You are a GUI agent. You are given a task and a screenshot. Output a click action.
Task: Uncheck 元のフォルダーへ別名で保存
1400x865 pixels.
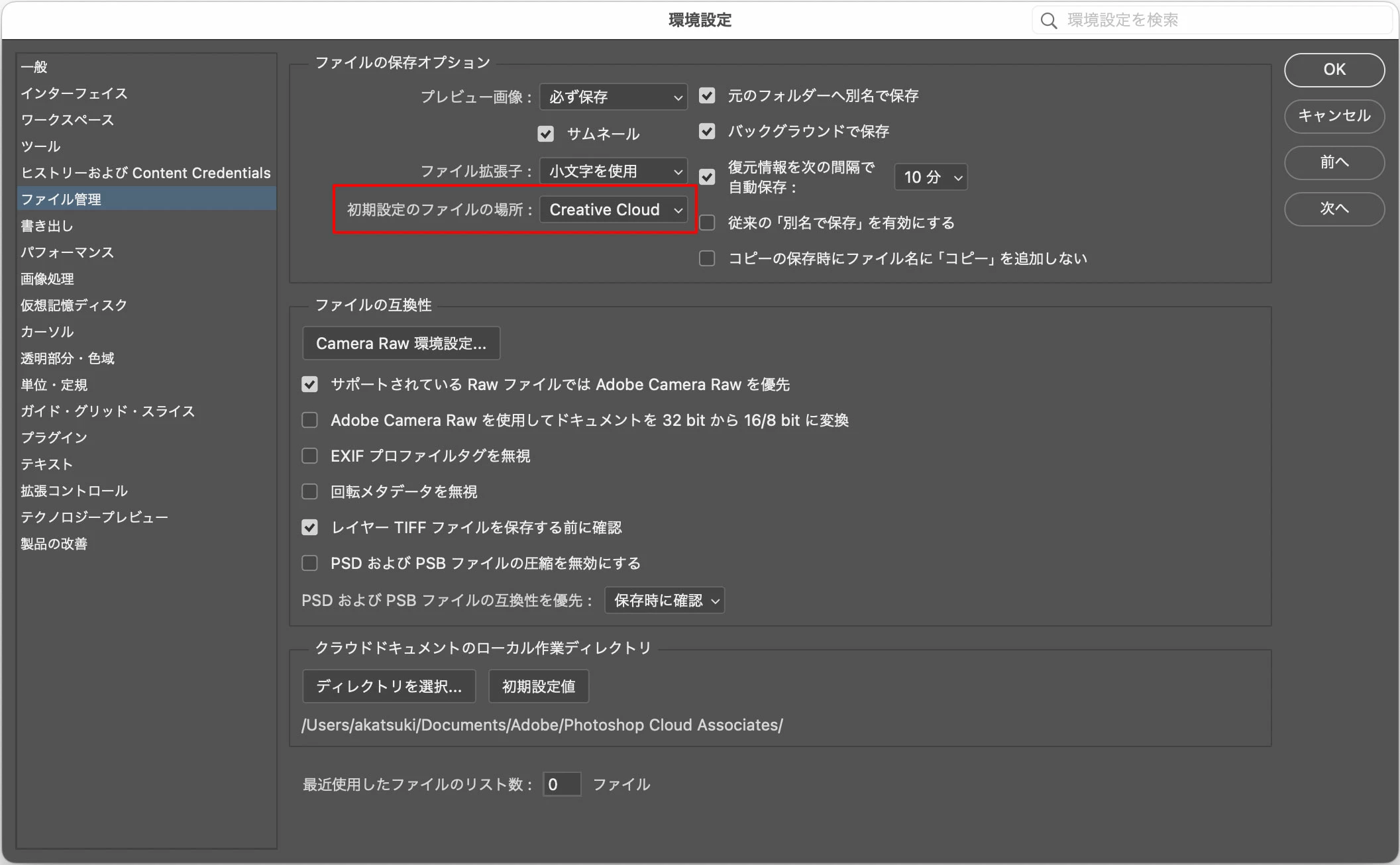(x=707, y=95)
